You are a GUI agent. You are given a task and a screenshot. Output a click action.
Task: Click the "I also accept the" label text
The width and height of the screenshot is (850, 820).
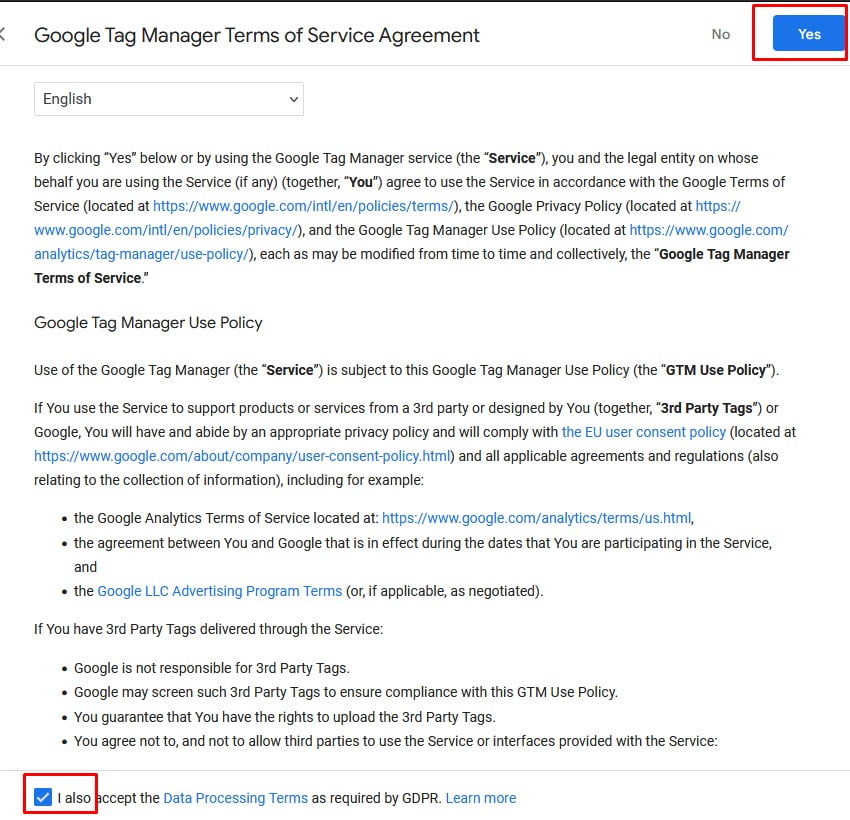[x=108, y=798]
